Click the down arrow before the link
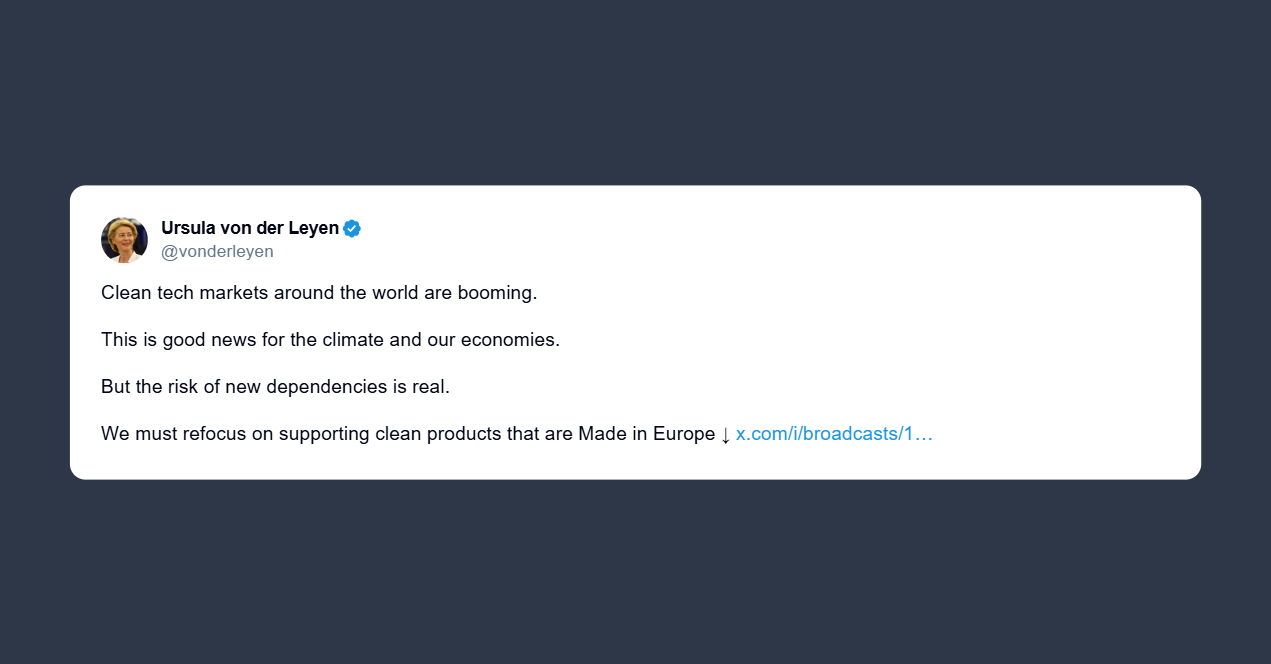The width and height of the screenshot is (1271, 664). pyautogui.click(x=726, y=435)
